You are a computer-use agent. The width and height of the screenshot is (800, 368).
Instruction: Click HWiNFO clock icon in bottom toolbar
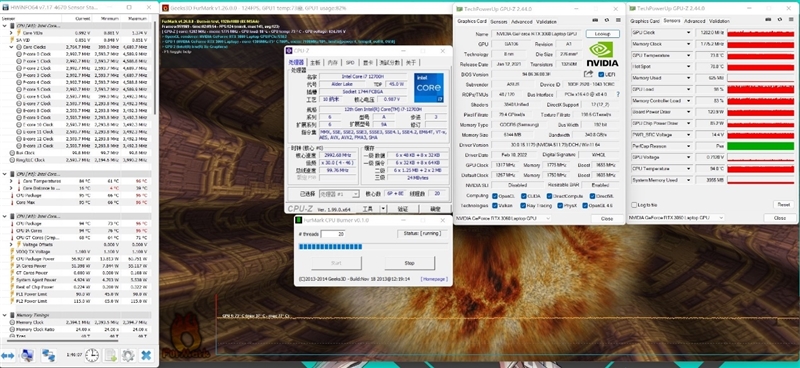coord(92,355)
